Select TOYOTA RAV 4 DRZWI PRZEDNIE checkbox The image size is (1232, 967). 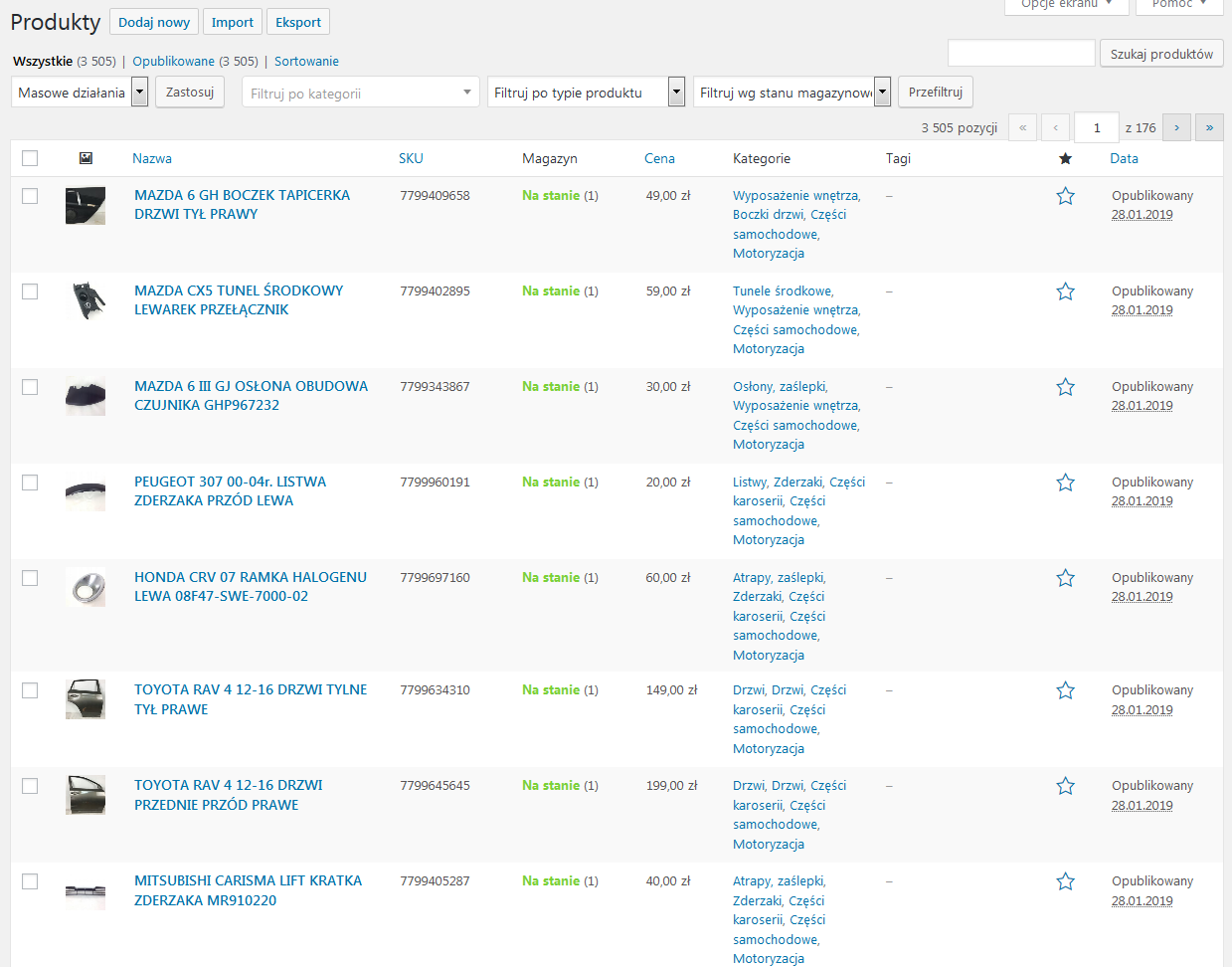coord(30,786)
